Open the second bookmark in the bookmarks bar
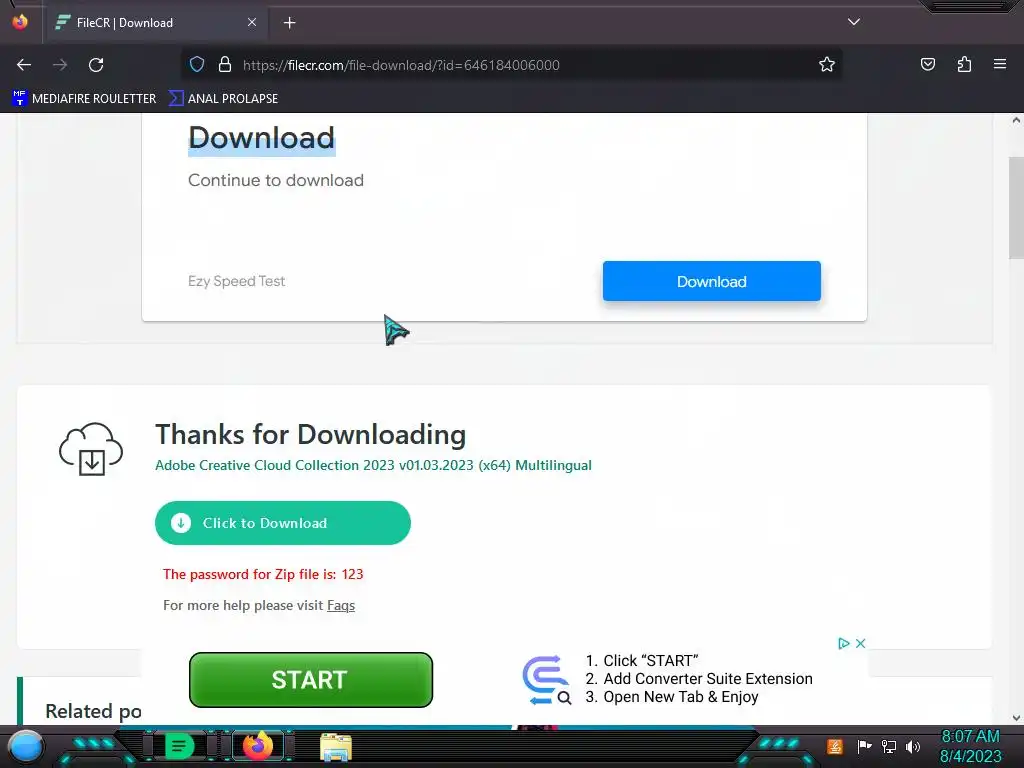Image resolution: width=1024 pixels, height=768 pixels. pos(223,99)
